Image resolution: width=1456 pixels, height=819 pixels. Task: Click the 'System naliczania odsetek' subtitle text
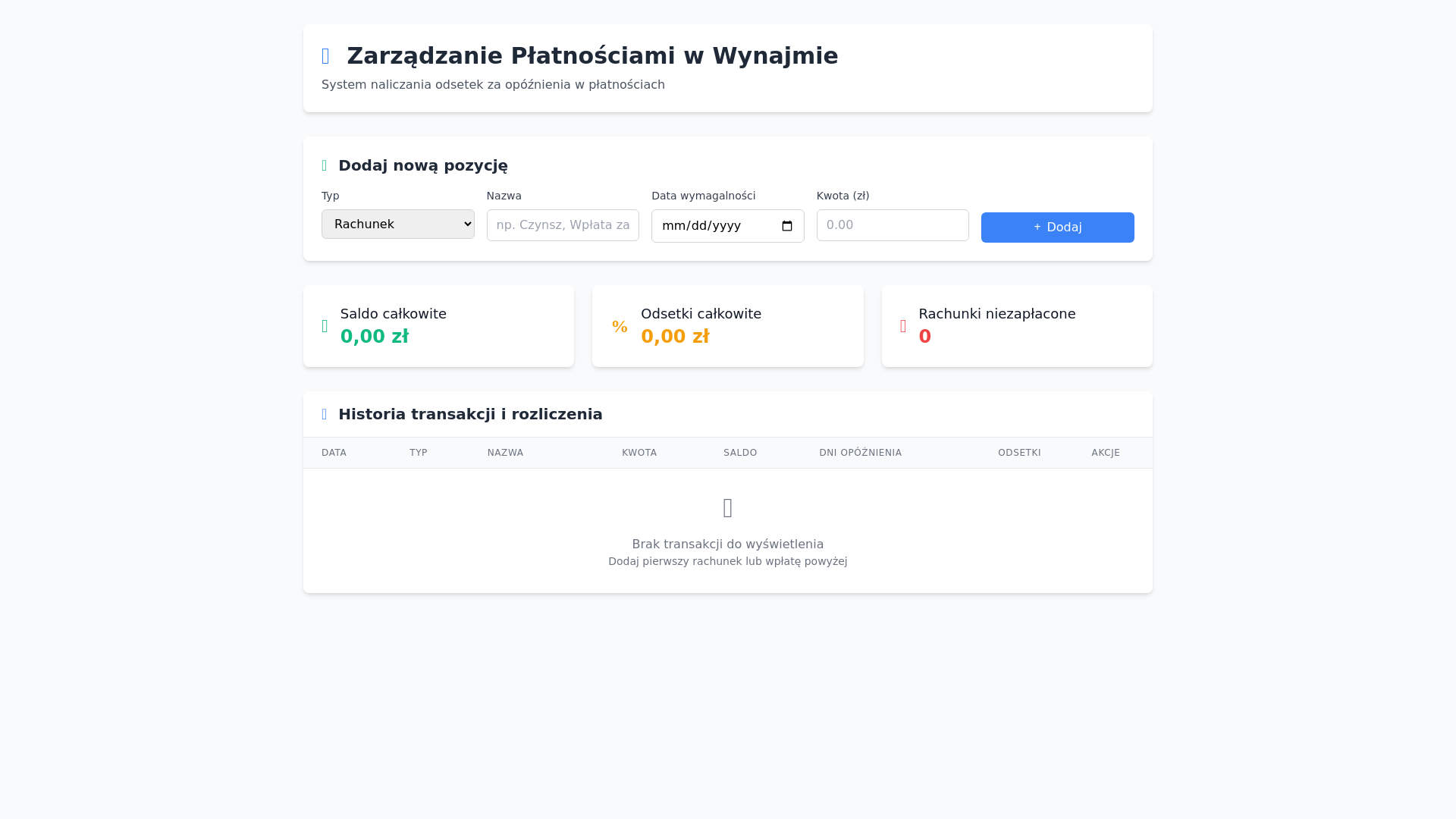[493, 84]
